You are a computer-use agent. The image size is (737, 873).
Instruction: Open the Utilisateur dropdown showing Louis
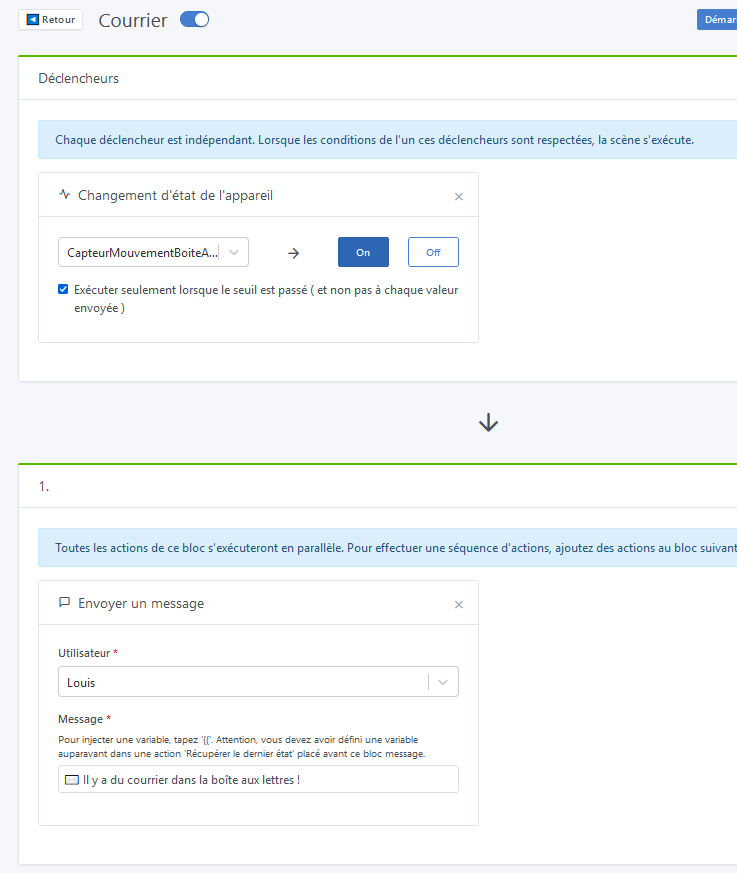point(258,682)
